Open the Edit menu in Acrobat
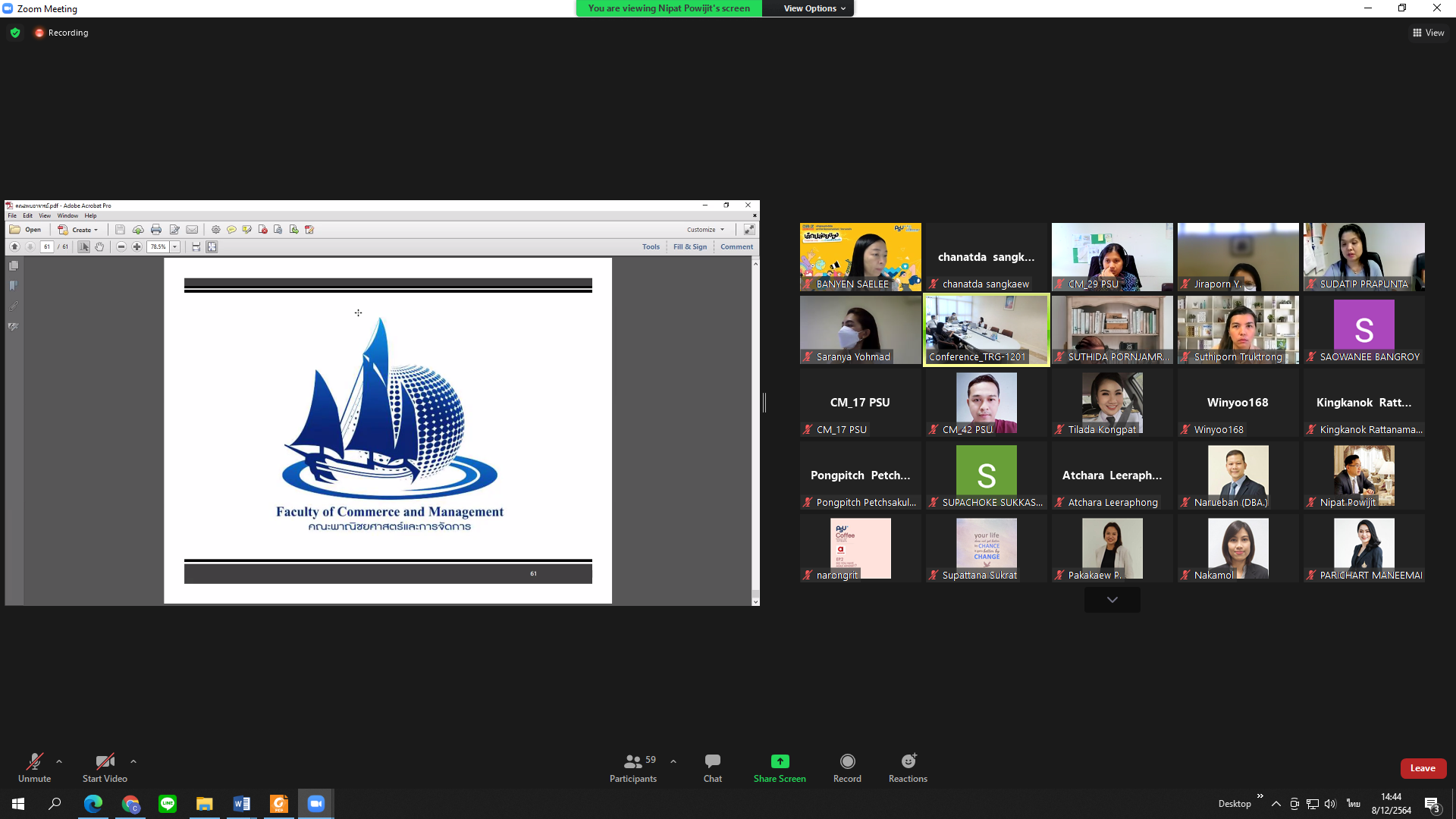Image resolution: width=1456 pixels, height=819 pixels. coord(27,215)
